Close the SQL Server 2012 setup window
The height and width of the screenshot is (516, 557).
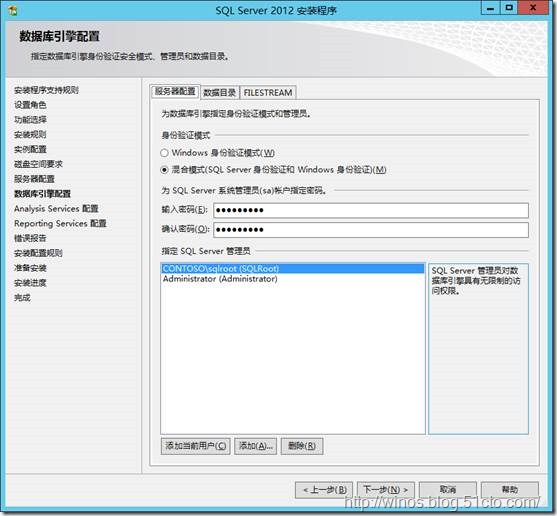point(533,8)
